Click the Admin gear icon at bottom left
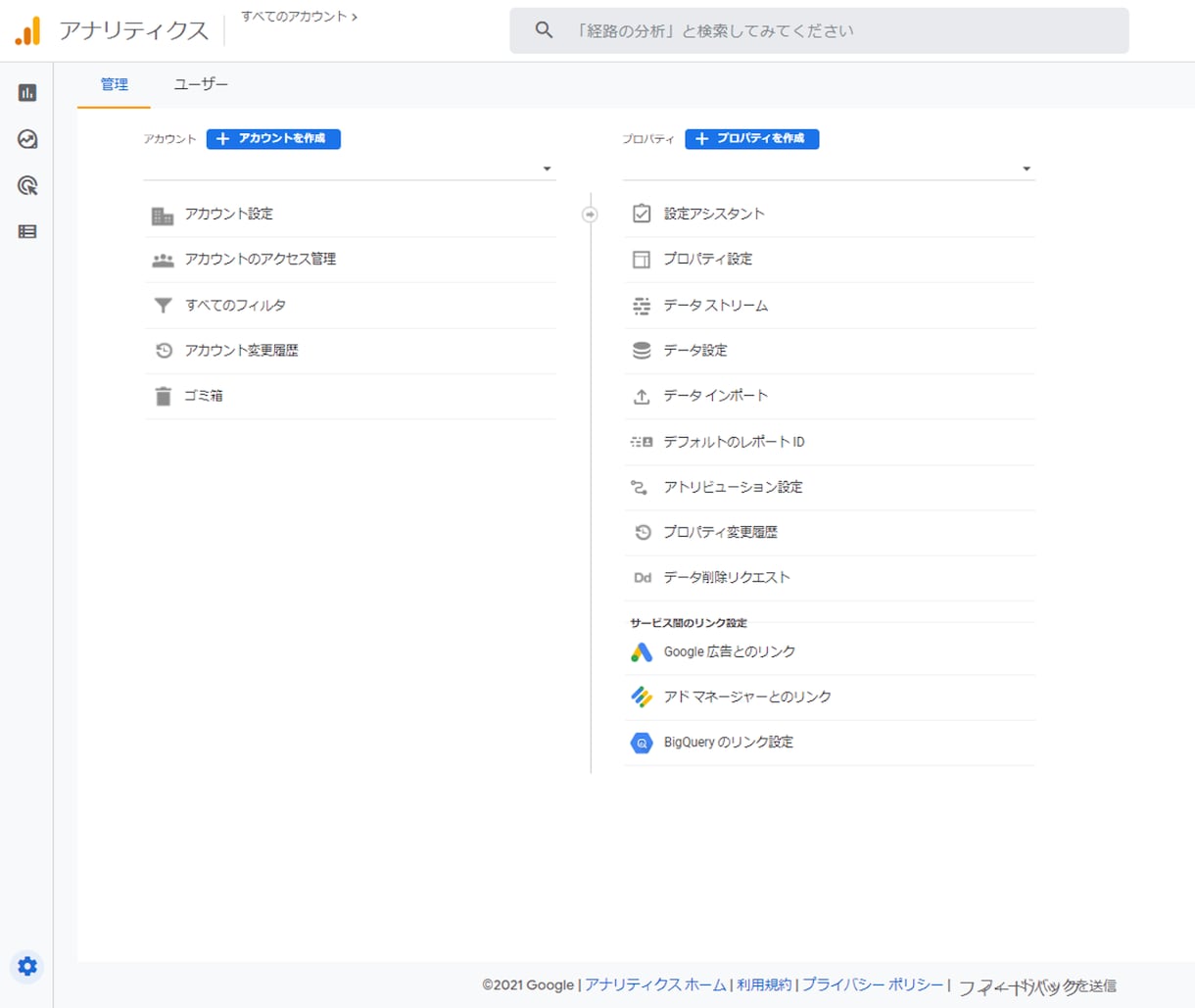 pos(27,966)
